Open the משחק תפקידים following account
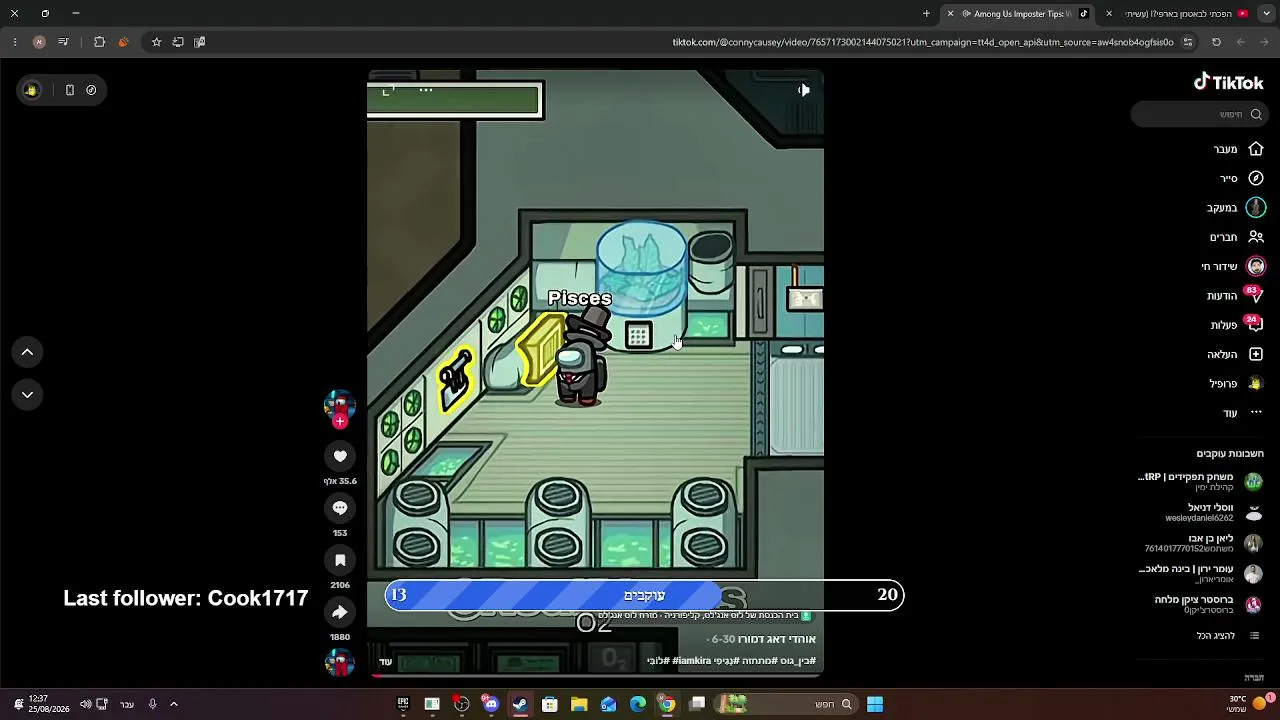 (1200, 481)
